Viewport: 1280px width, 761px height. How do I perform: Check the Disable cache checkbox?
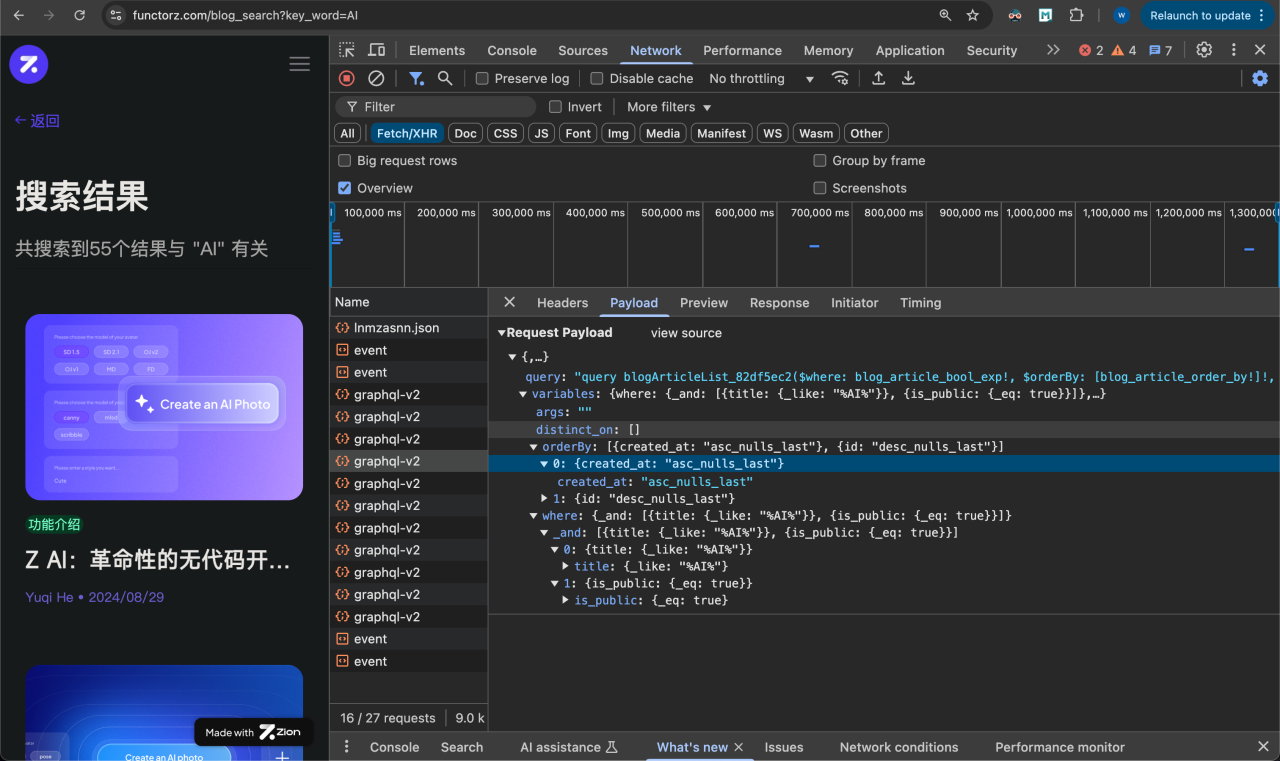597,79
